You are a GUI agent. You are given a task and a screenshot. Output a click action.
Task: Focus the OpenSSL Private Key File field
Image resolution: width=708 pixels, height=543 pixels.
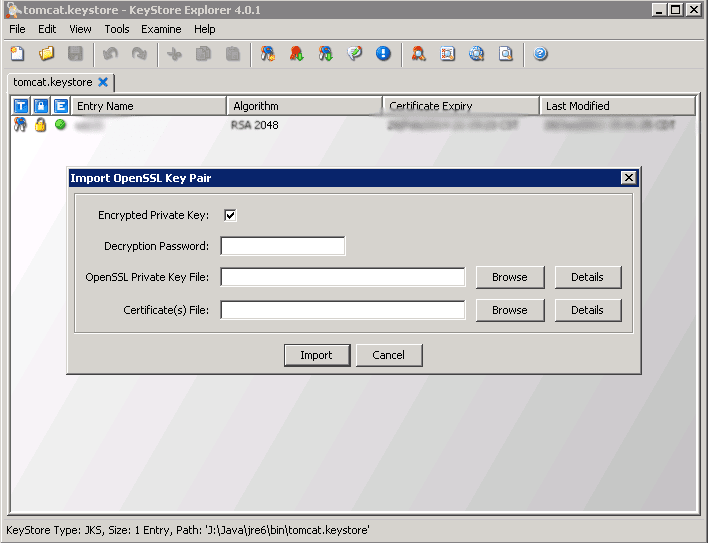(x=343, y=277)
